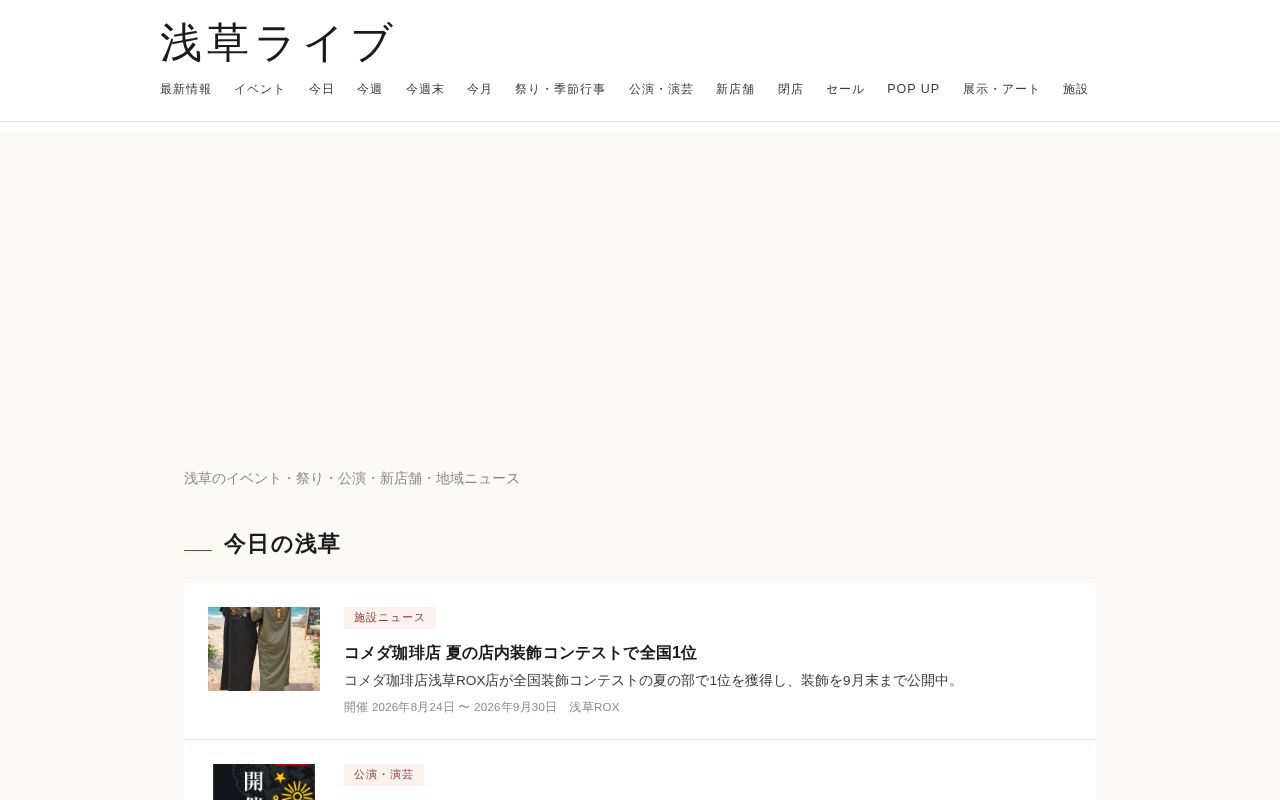Open the 今週末 navigation link

[x=425, y=89]
